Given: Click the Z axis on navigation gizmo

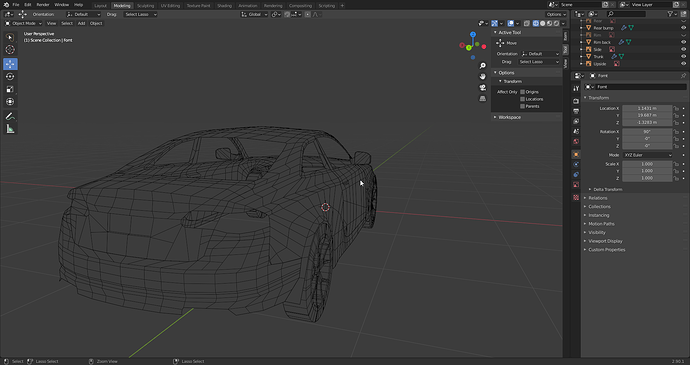Looking at the screenshot, I should tap(473, 34).
